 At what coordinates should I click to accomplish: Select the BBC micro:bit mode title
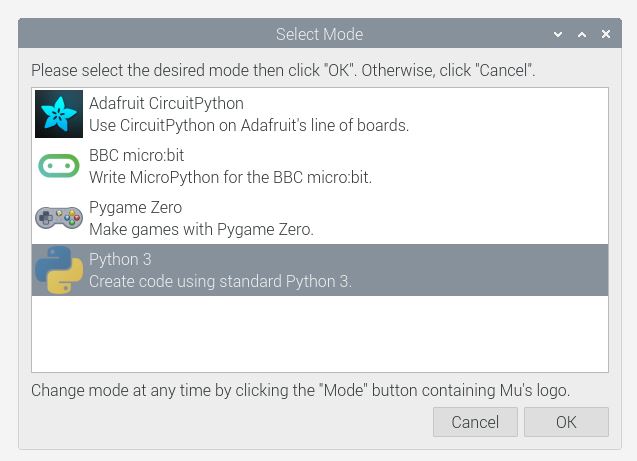136,155
